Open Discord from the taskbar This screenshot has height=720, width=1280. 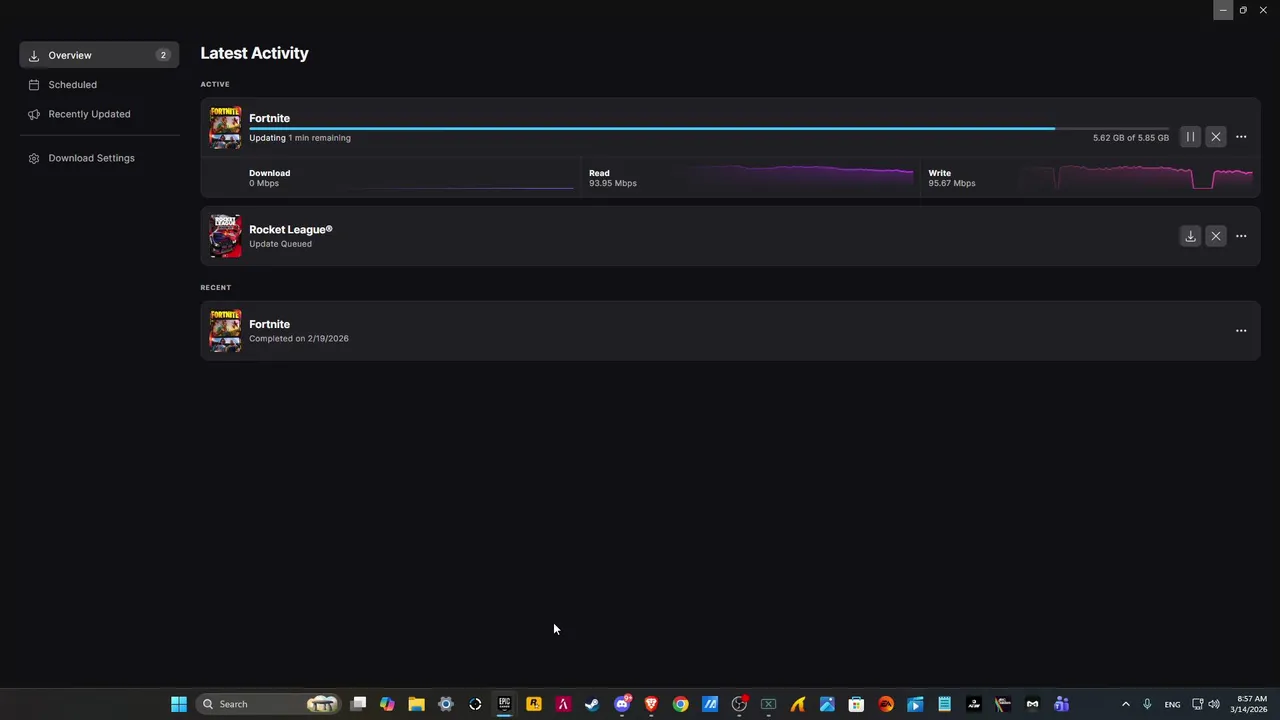pos(622,704)
